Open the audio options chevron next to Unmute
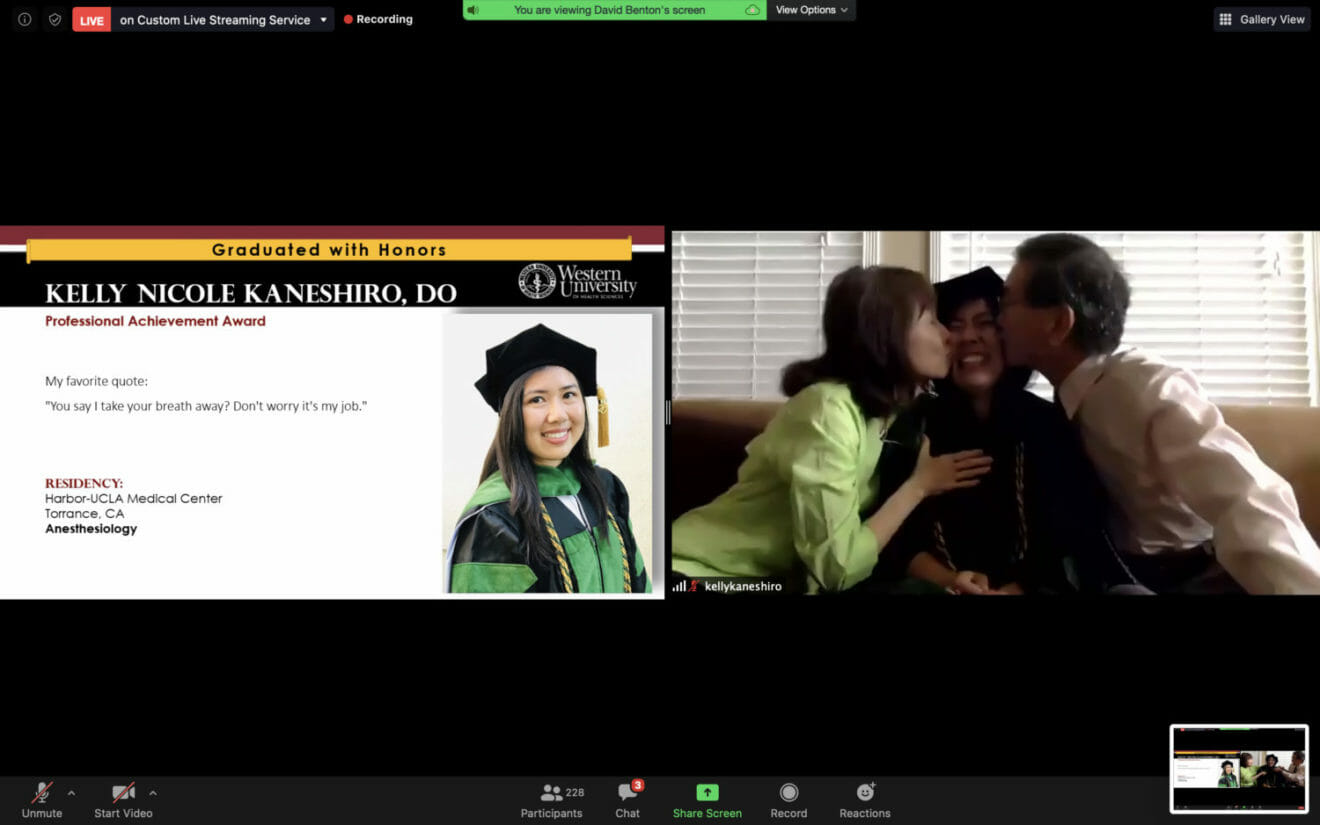The image size is (1320, 825). (71, 791)
